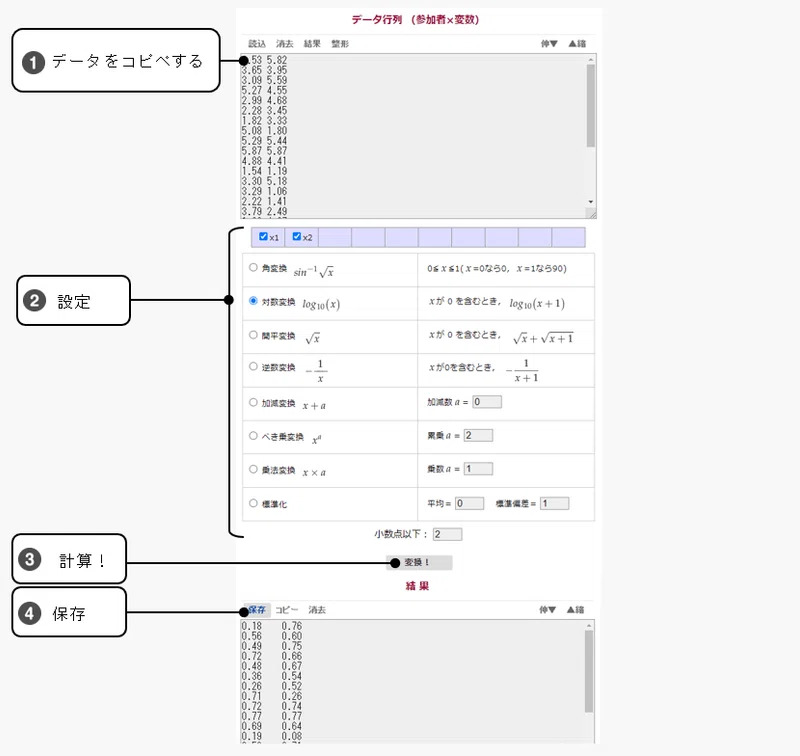800x756 pixels.
Task: Select the 角変換 radio button
Action: coord(253,268)
